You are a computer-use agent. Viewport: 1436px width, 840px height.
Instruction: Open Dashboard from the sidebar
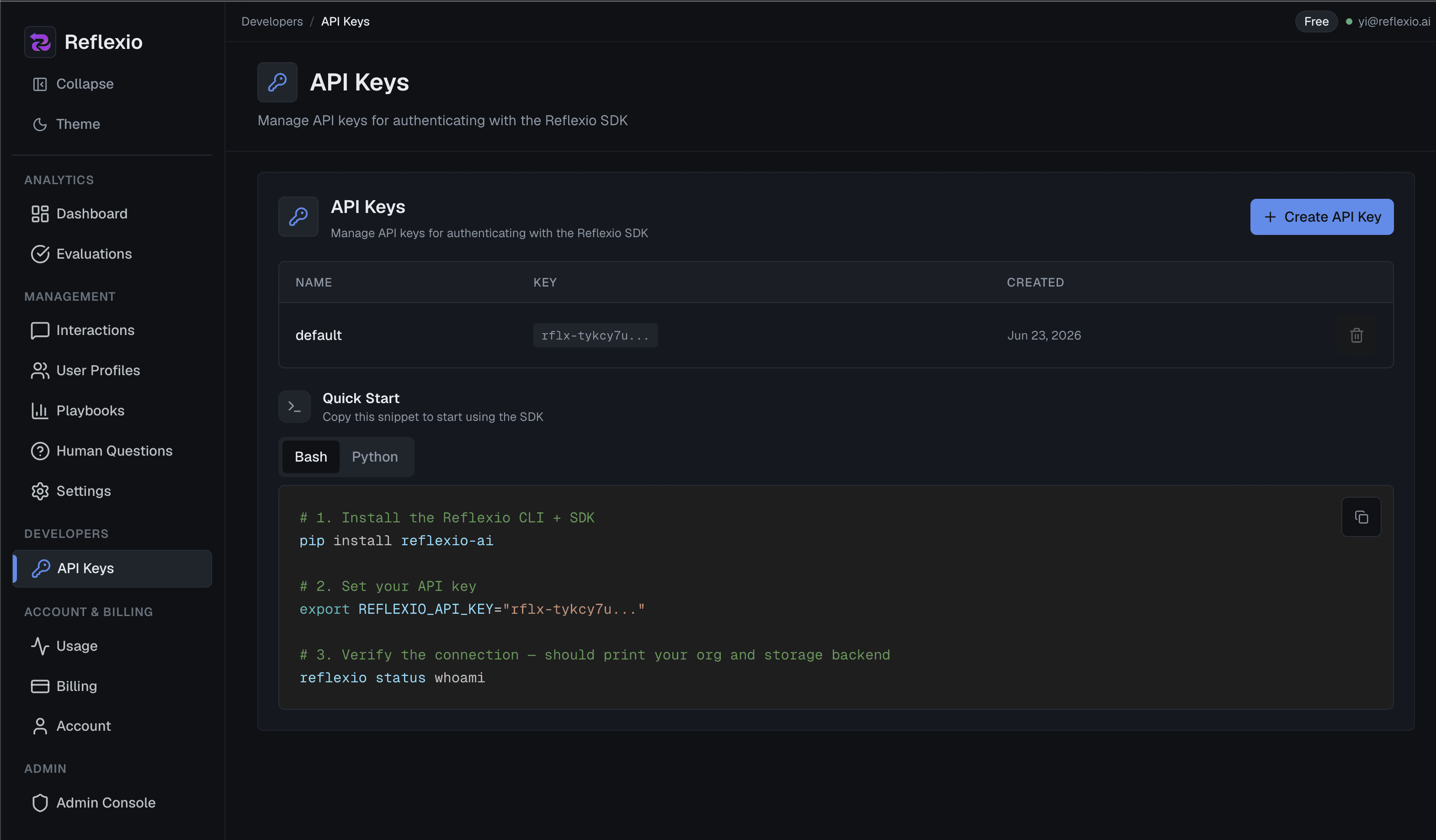coord(112,214)
